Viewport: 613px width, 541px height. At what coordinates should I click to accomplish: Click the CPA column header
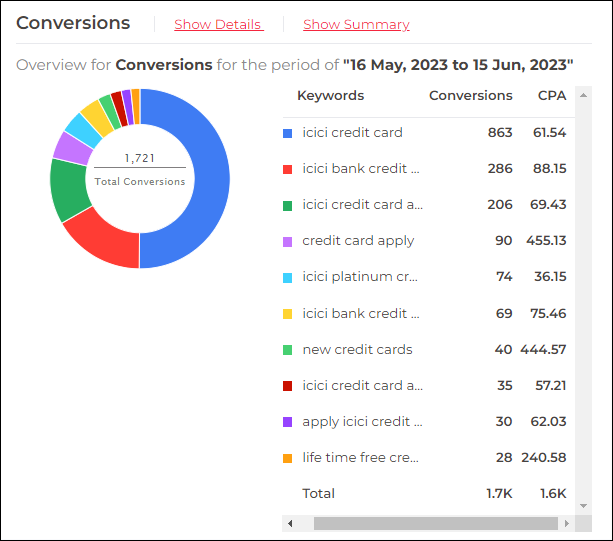pos(552,95)
